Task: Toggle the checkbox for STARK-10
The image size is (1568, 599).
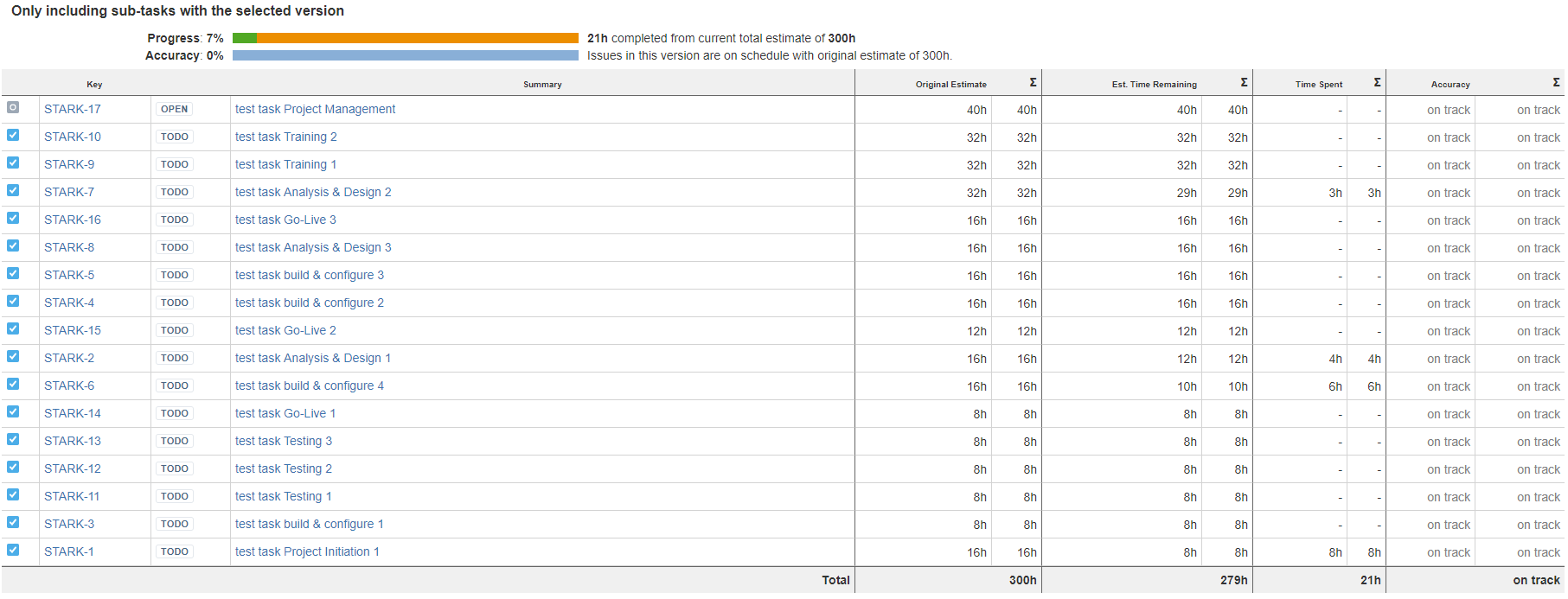Action: 13,135
